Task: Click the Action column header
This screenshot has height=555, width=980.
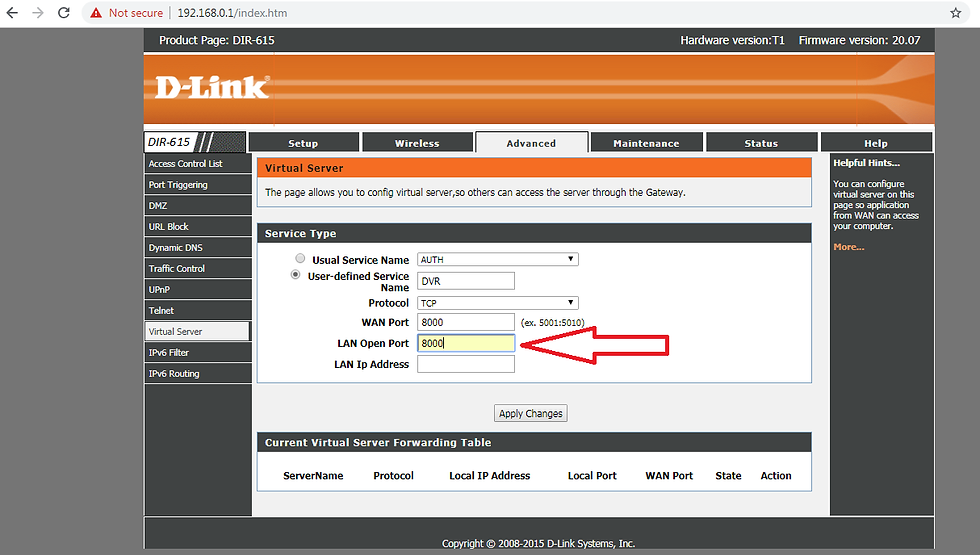Action: [x=776, y=476]
